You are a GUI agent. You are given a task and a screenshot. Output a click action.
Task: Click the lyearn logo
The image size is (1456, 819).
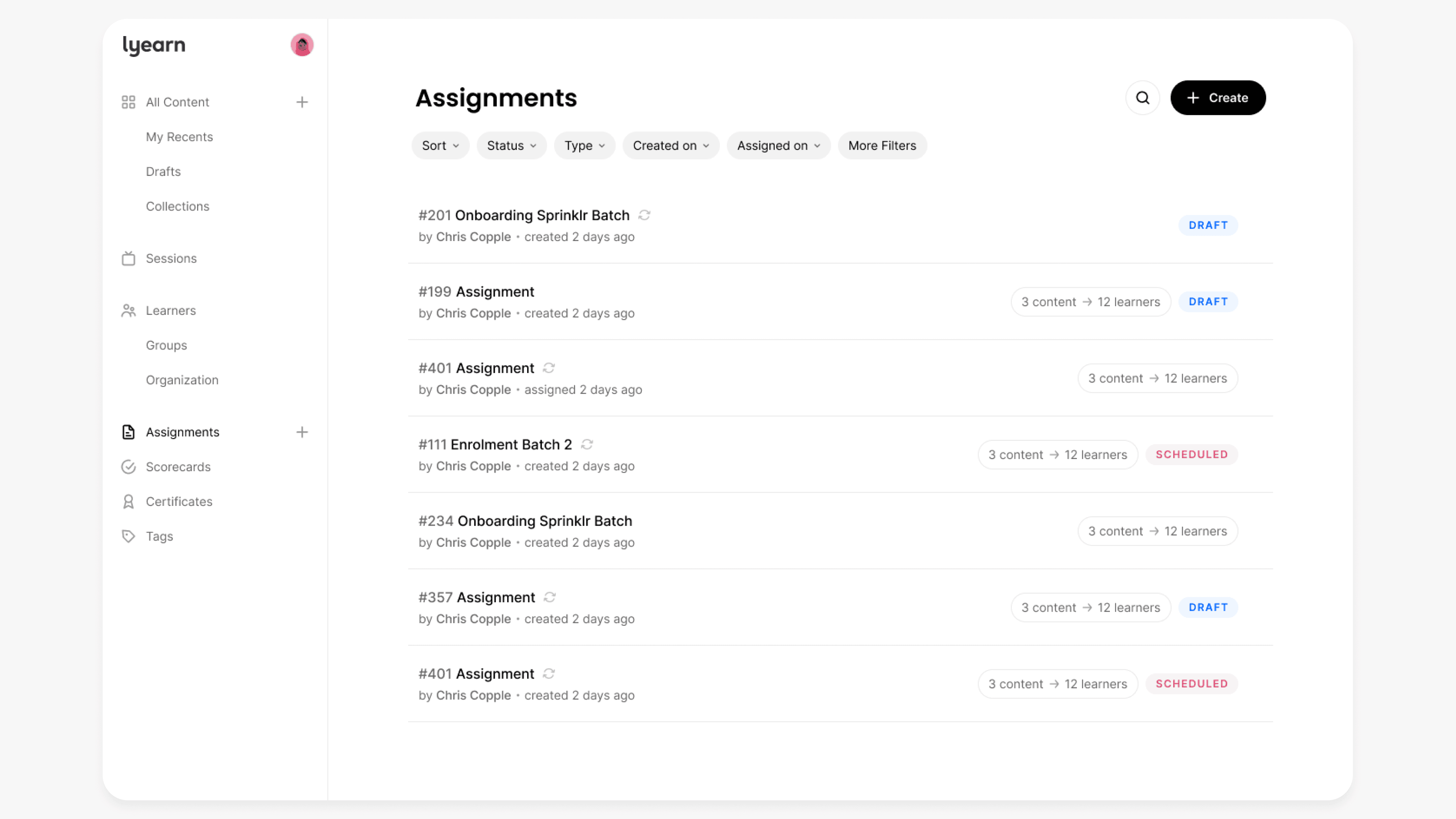coord(154,45)
